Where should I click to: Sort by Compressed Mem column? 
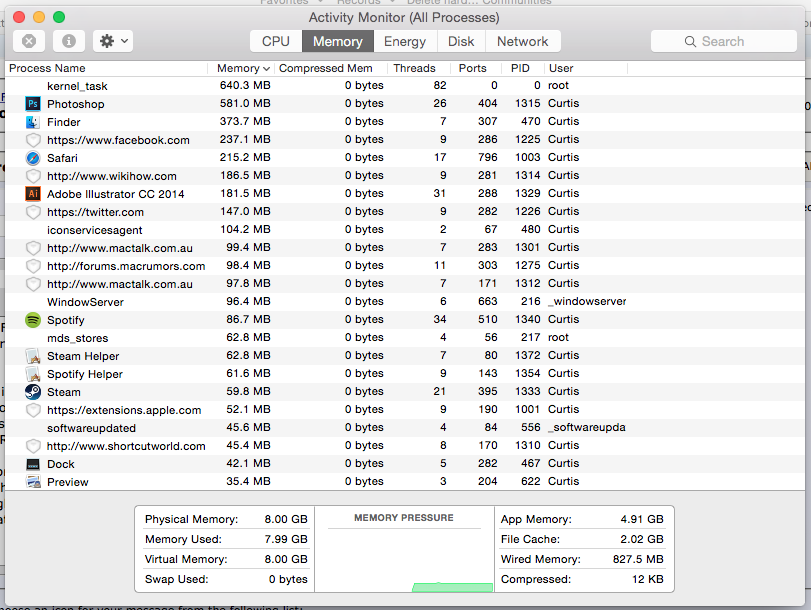tap(331, 68)
